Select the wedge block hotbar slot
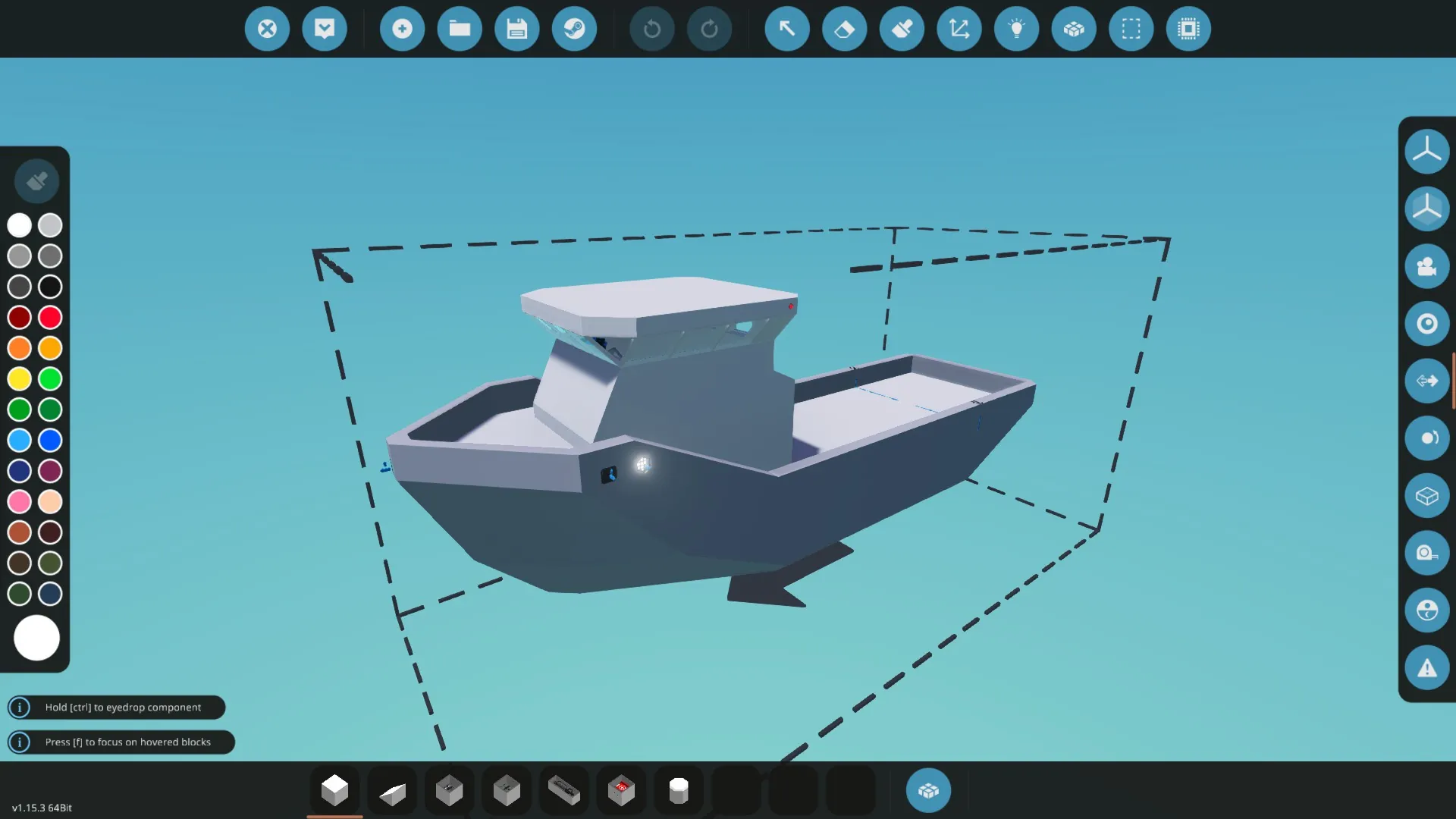This screenshot has width=1456, height=819. point(392,792)
